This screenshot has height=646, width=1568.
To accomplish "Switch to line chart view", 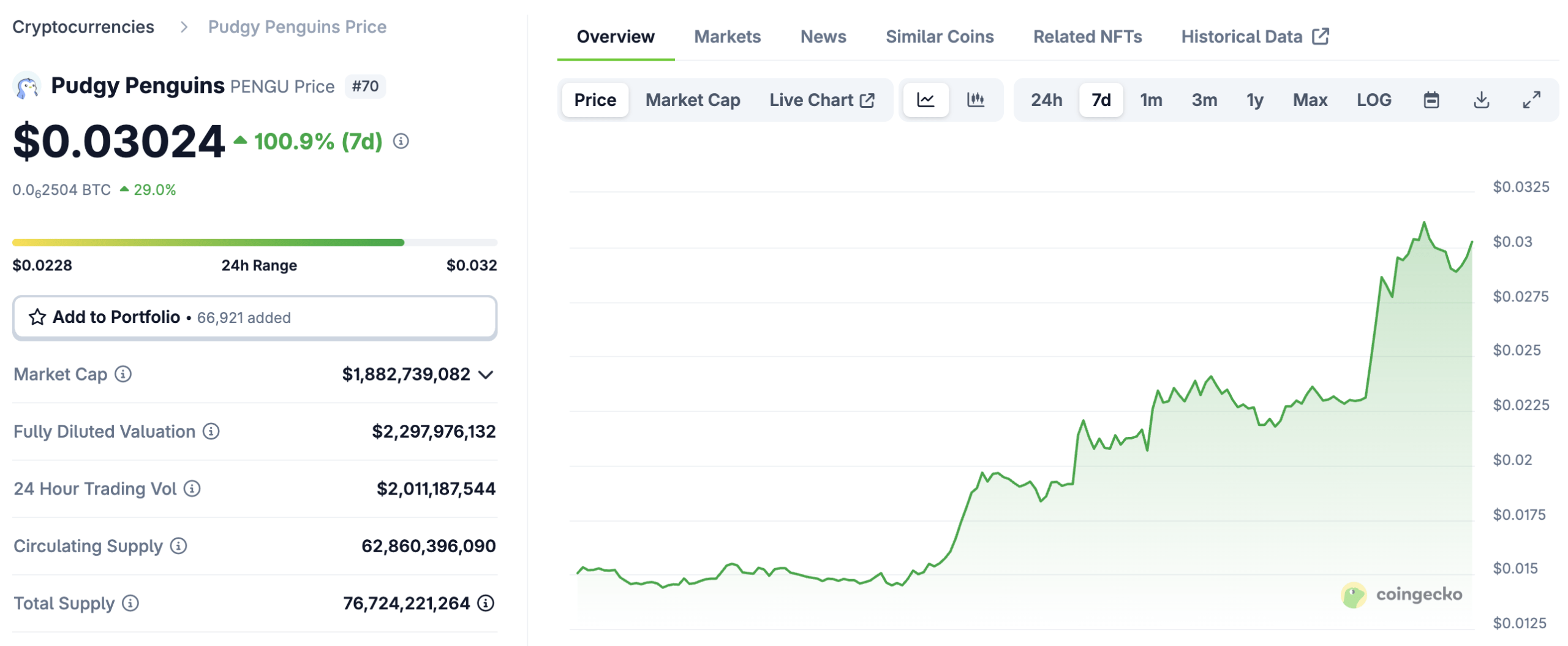I will (x=925, y=100).
